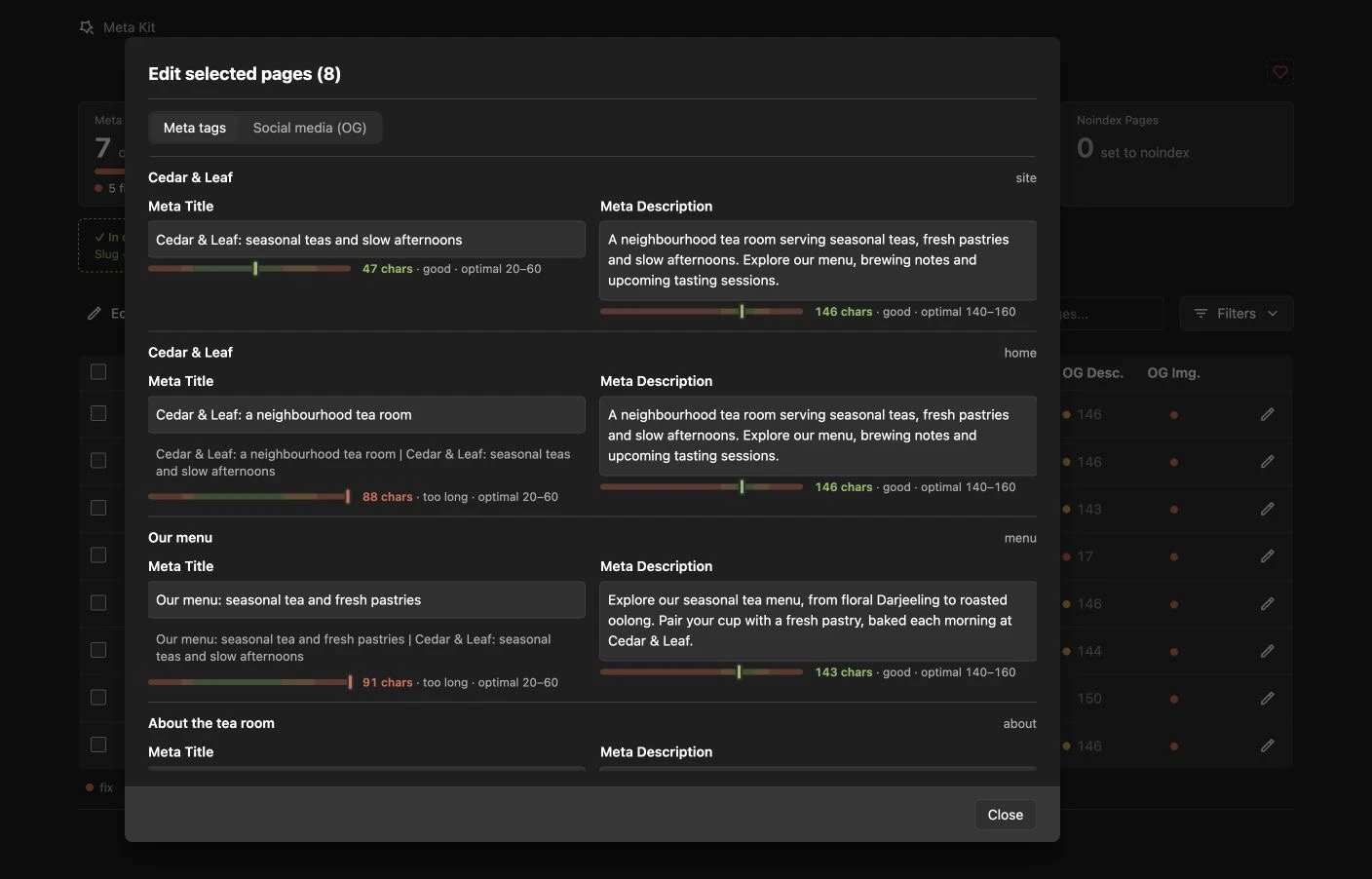Click the home Meta Title length indicator
This screenshot has height=879, width=1372.
(x=249, y=497)
